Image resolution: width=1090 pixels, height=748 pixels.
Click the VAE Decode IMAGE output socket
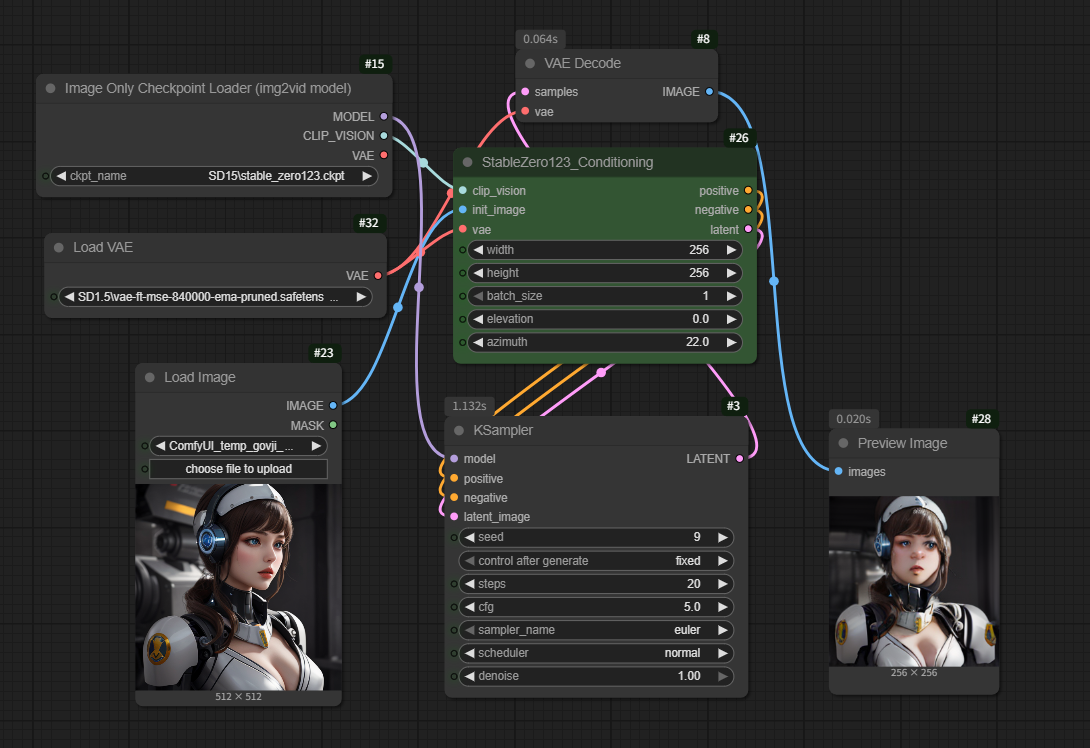[x=709, y=92]
